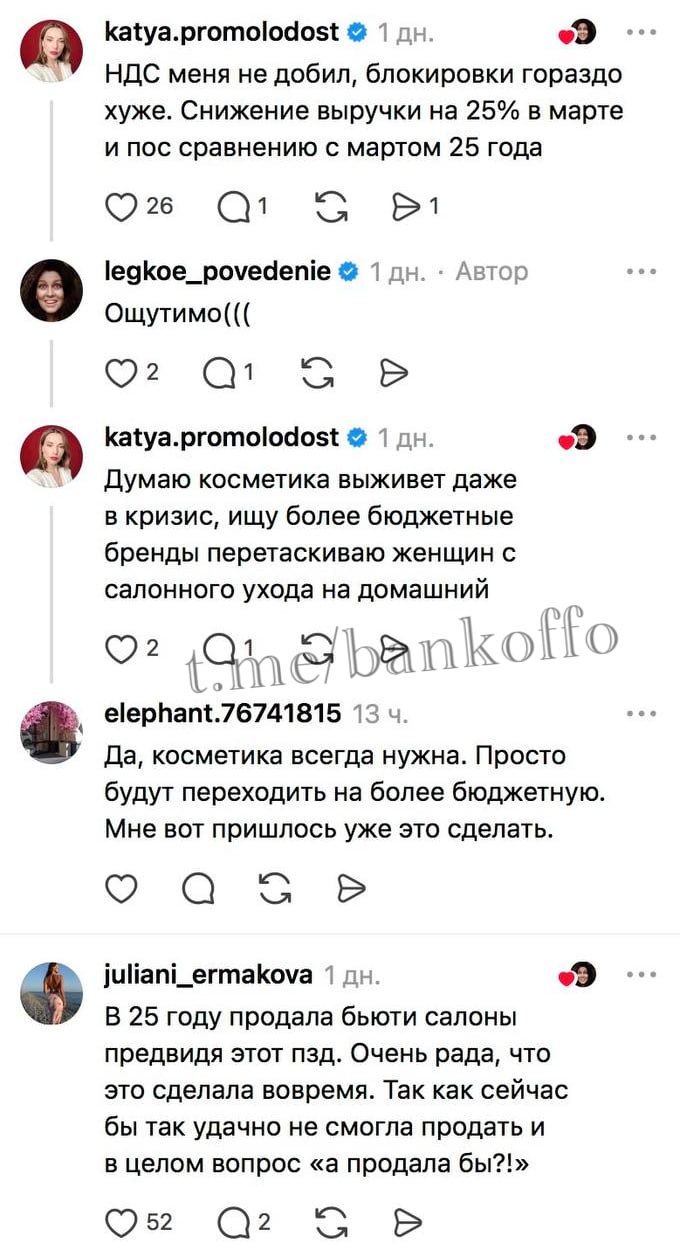Open three-dot menu on legkoe_povedenie's reply
680x1250 pixels.
[x=640, y=271]
